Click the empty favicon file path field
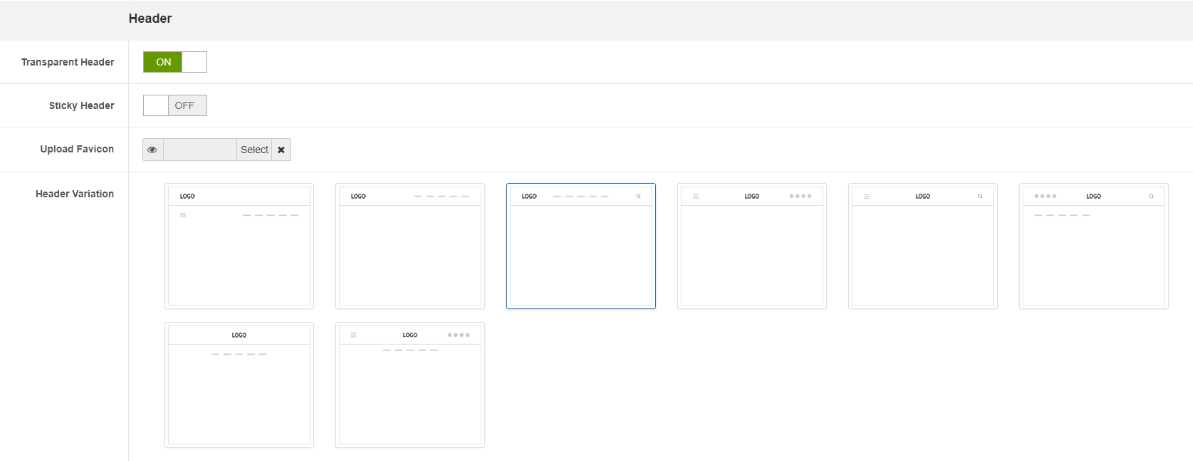Image resolution: width=1193 pixels, height=461 pixels. (200, 150)
